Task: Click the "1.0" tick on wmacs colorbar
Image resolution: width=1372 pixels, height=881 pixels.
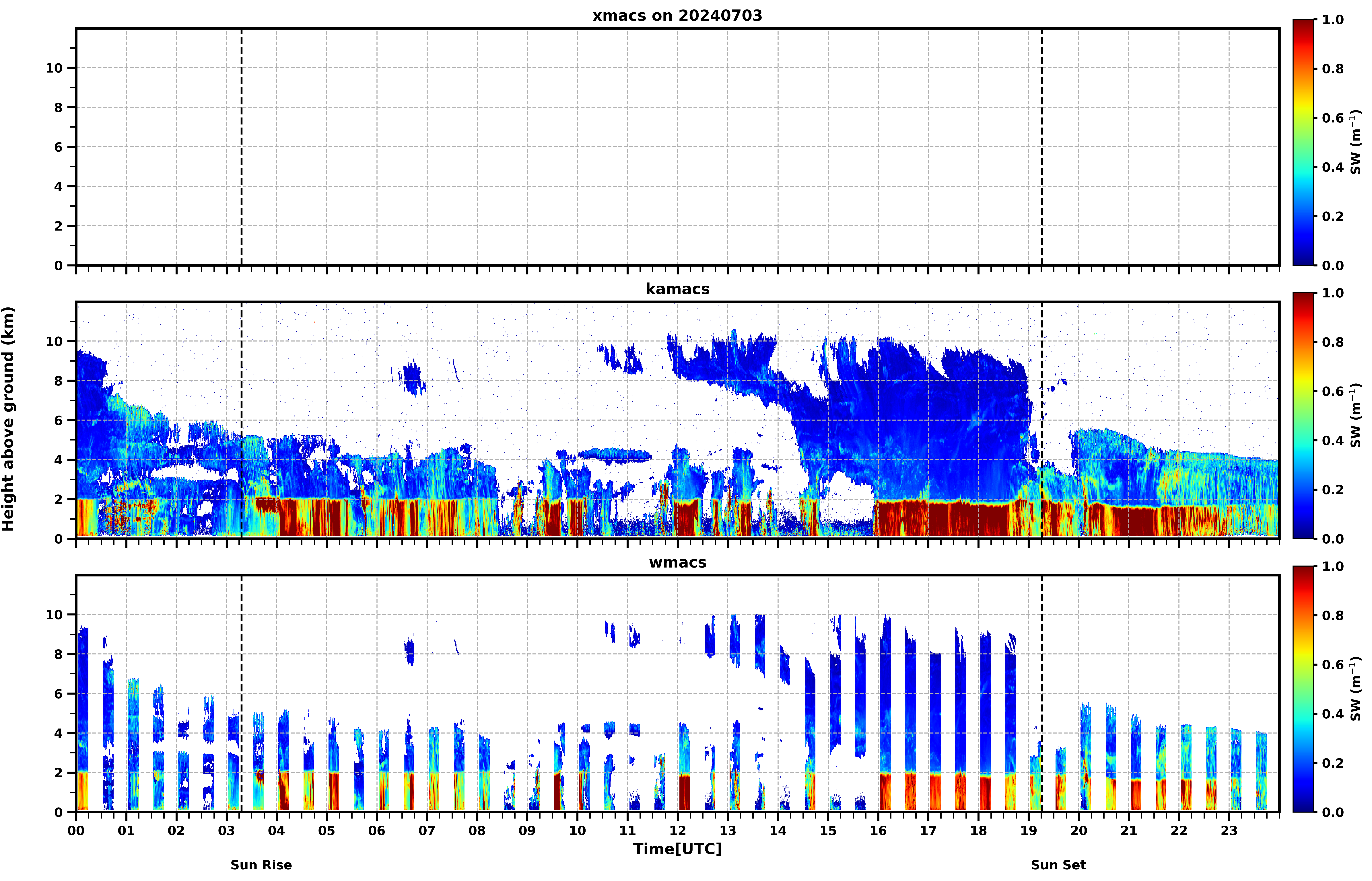Action: click(x=1333, y=566)
